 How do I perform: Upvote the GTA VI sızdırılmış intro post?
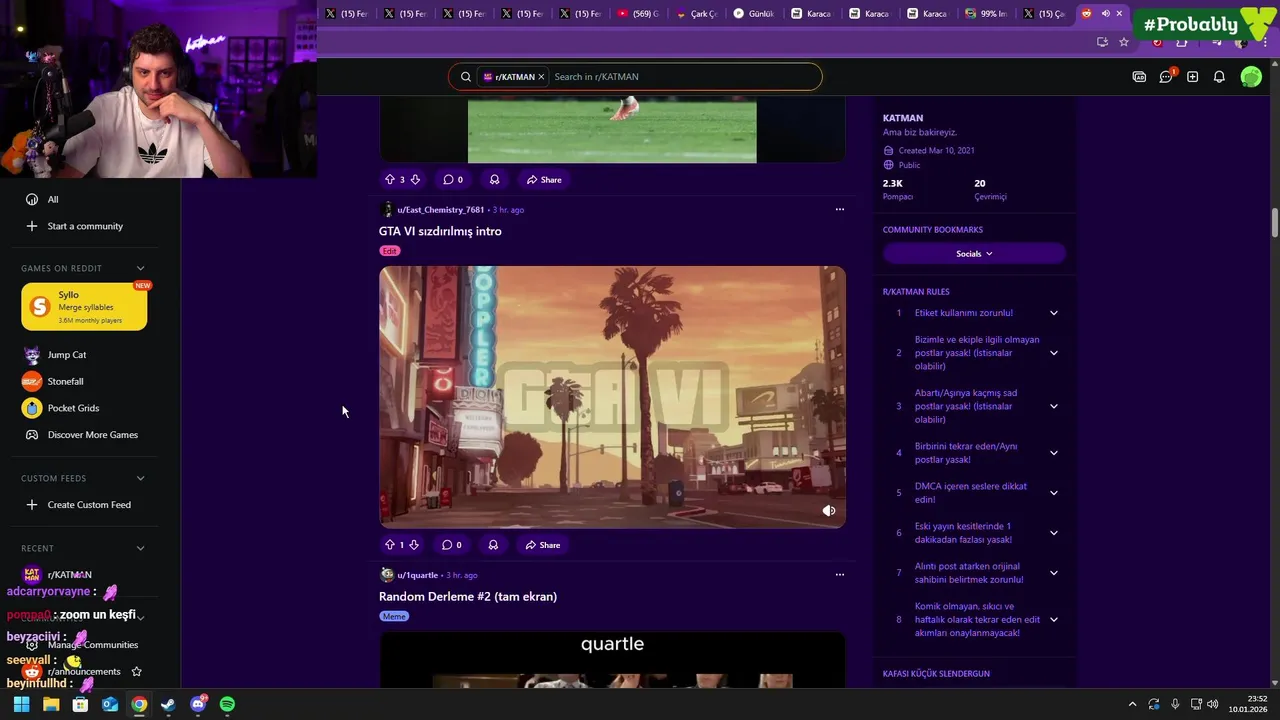coord(390,545)
